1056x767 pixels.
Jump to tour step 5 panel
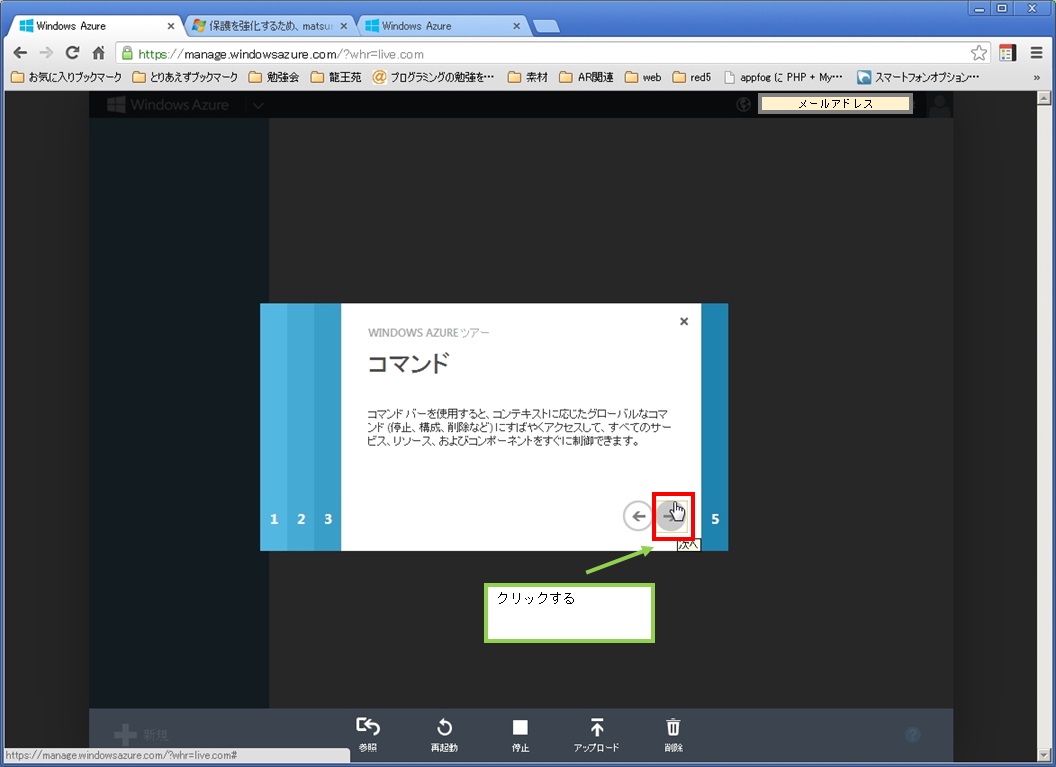click(x=715, y=427)
